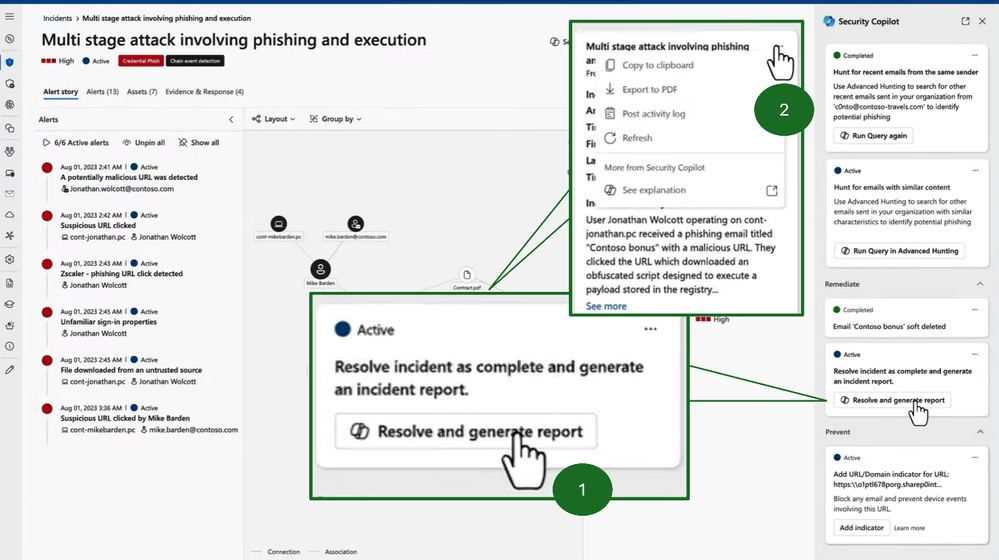Viewport: 999px width, 560px height.
Task: Click the Security Copilot logo icon
Action: [x=829, y=21]
